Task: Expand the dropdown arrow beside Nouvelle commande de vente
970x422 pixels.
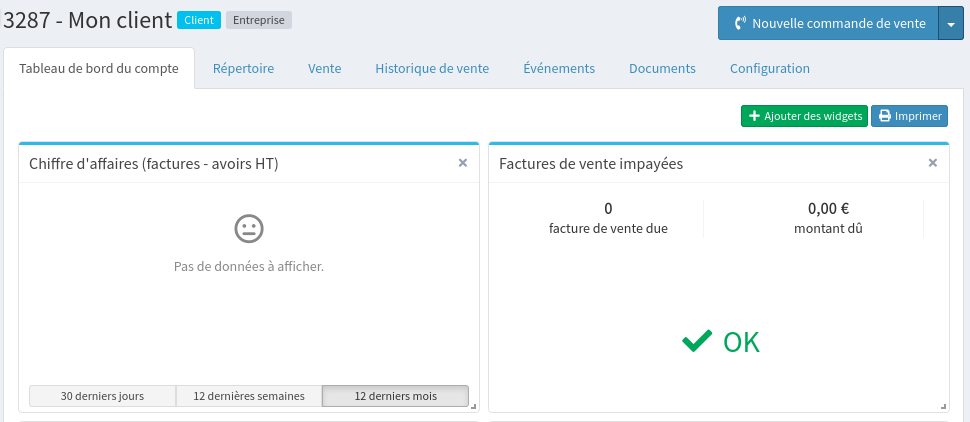Action: tap(950, 23)
